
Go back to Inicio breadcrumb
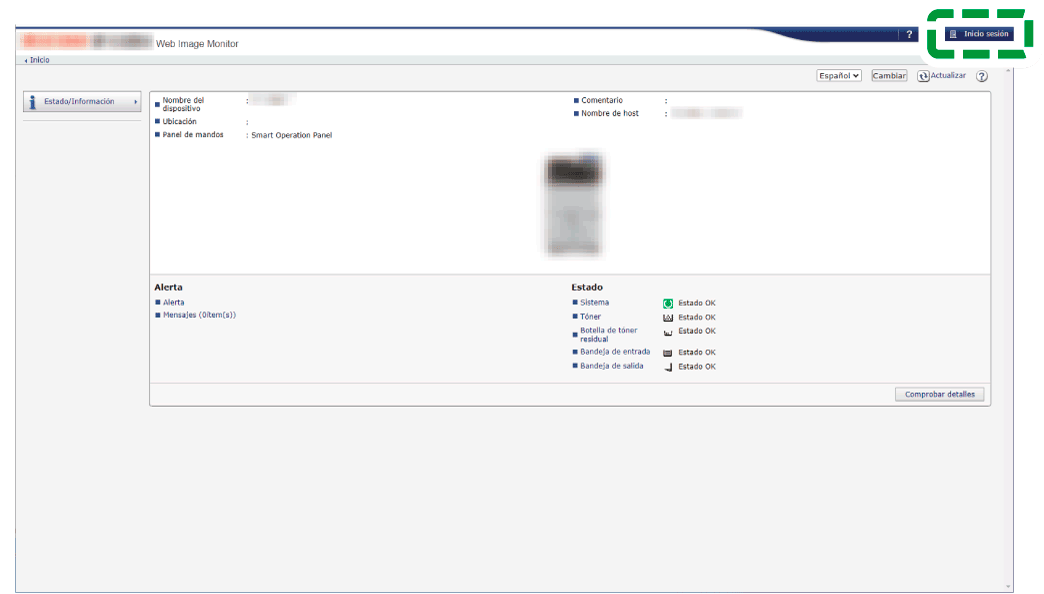pyautogui.click(x=39, y=60)
